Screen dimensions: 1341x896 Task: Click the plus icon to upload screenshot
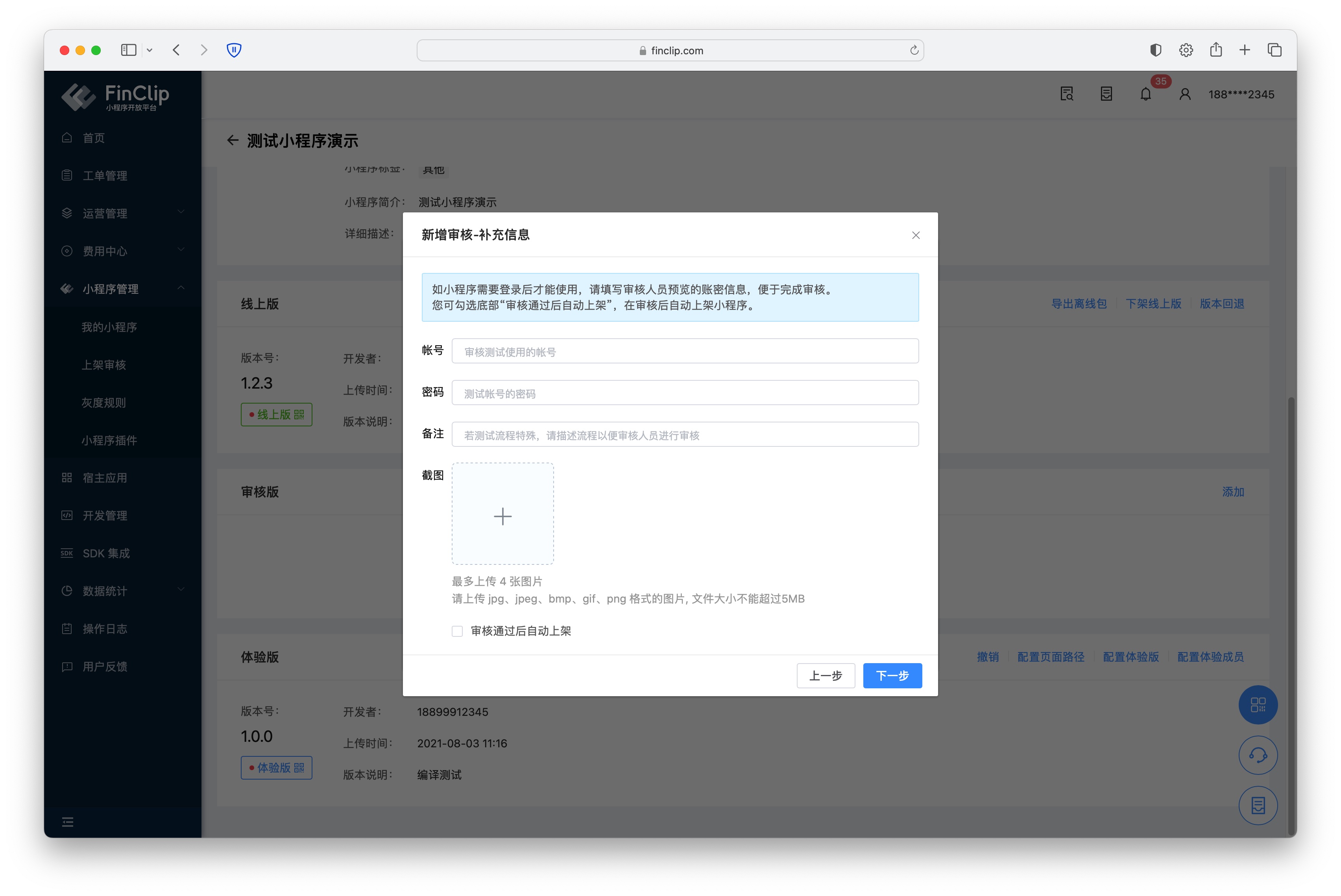(x=502, y=515)
